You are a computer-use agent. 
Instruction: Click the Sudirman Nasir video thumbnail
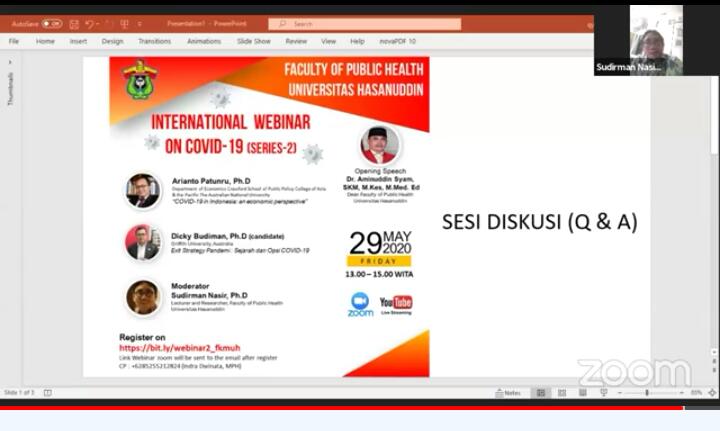(x=656, y=40)
